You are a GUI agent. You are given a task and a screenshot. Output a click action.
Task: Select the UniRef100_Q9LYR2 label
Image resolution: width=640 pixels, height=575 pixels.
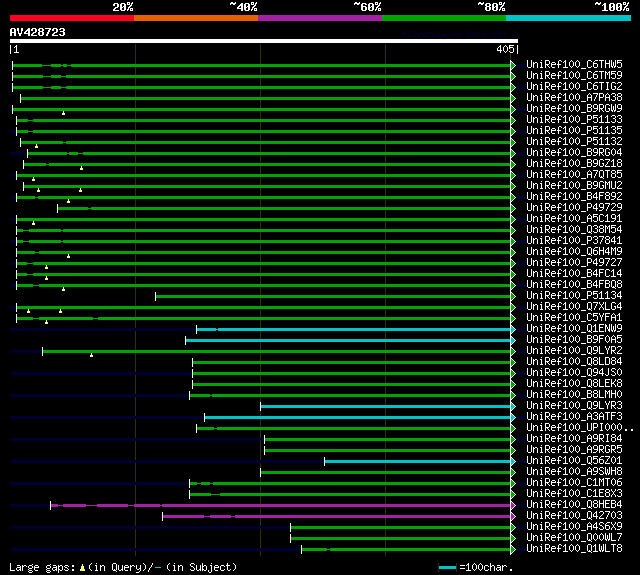coord(574,351)
